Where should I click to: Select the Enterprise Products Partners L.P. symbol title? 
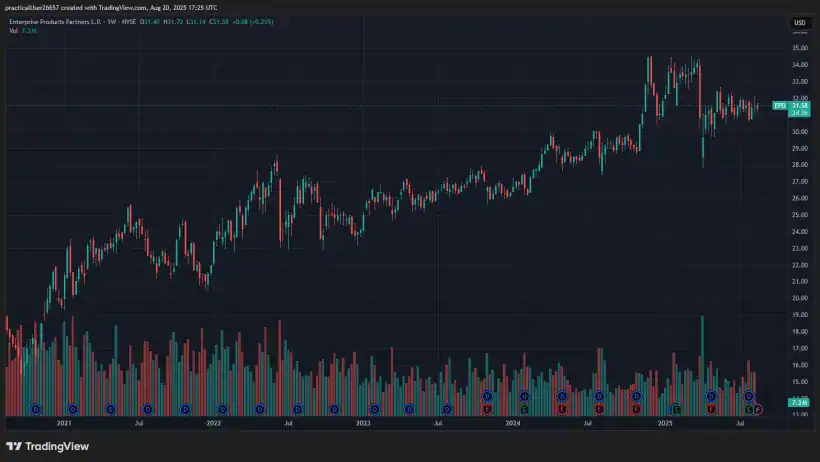coord(55,22)
